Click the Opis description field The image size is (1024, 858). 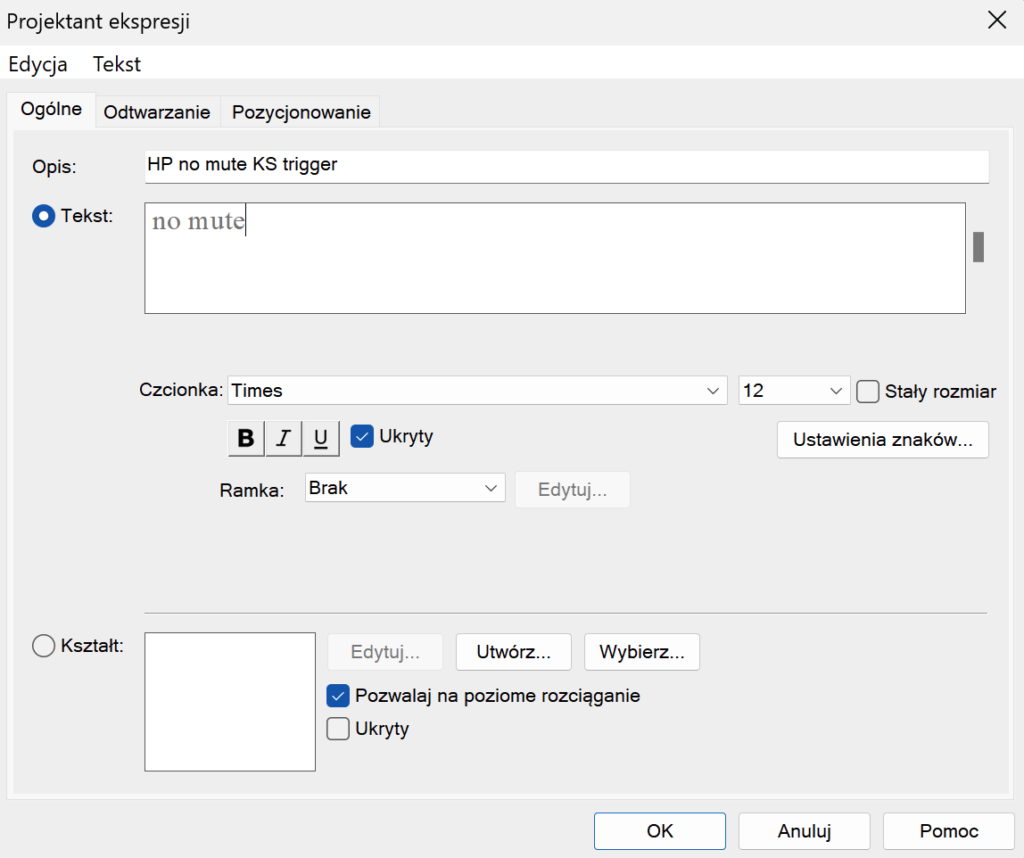pos(566,165)
